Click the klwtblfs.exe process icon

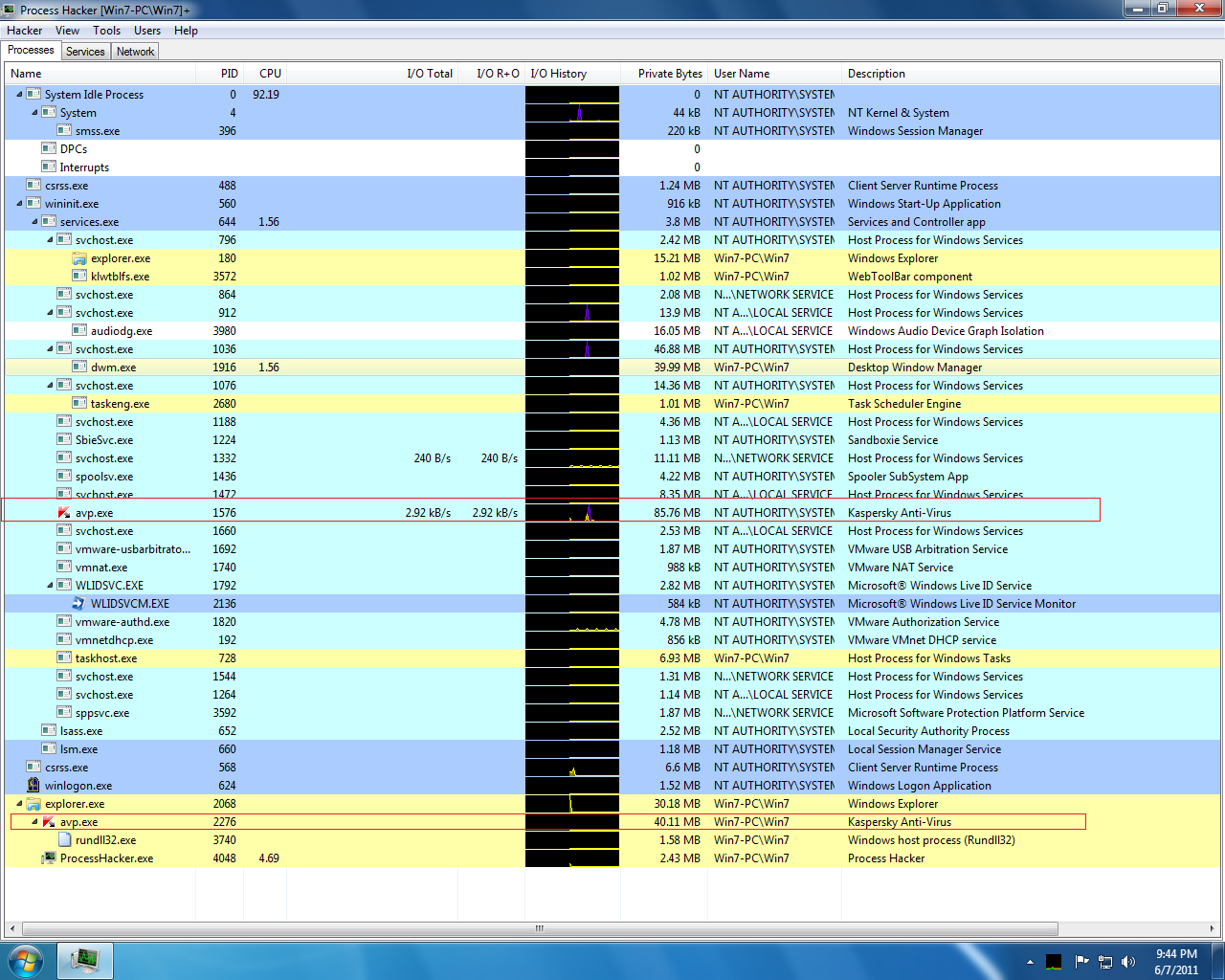(x=79, y=277)
